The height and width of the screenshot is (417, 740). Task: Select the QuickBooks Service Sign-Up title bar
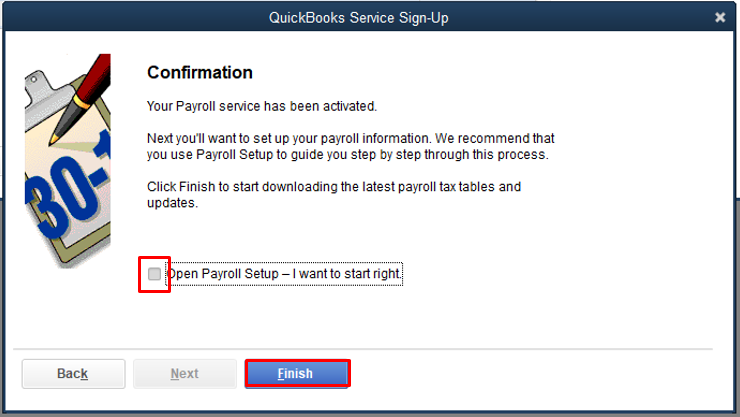[x=369, y=17]
